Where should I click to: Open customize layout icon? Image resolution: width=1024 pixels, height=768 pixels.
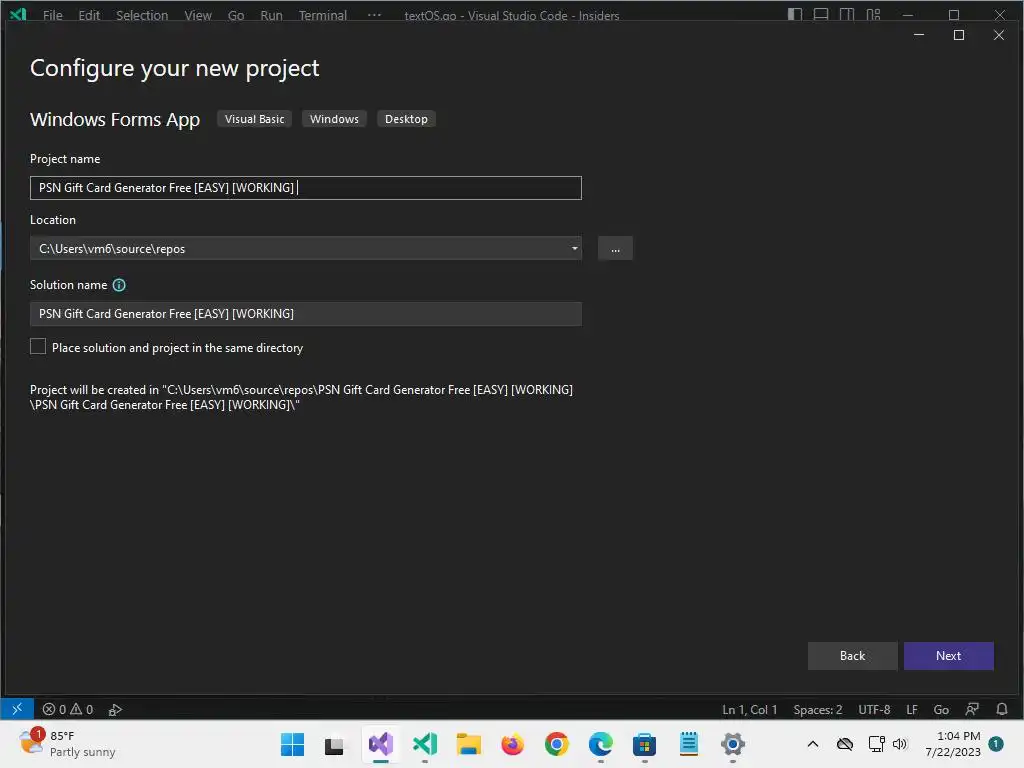[x=873, y=14]
